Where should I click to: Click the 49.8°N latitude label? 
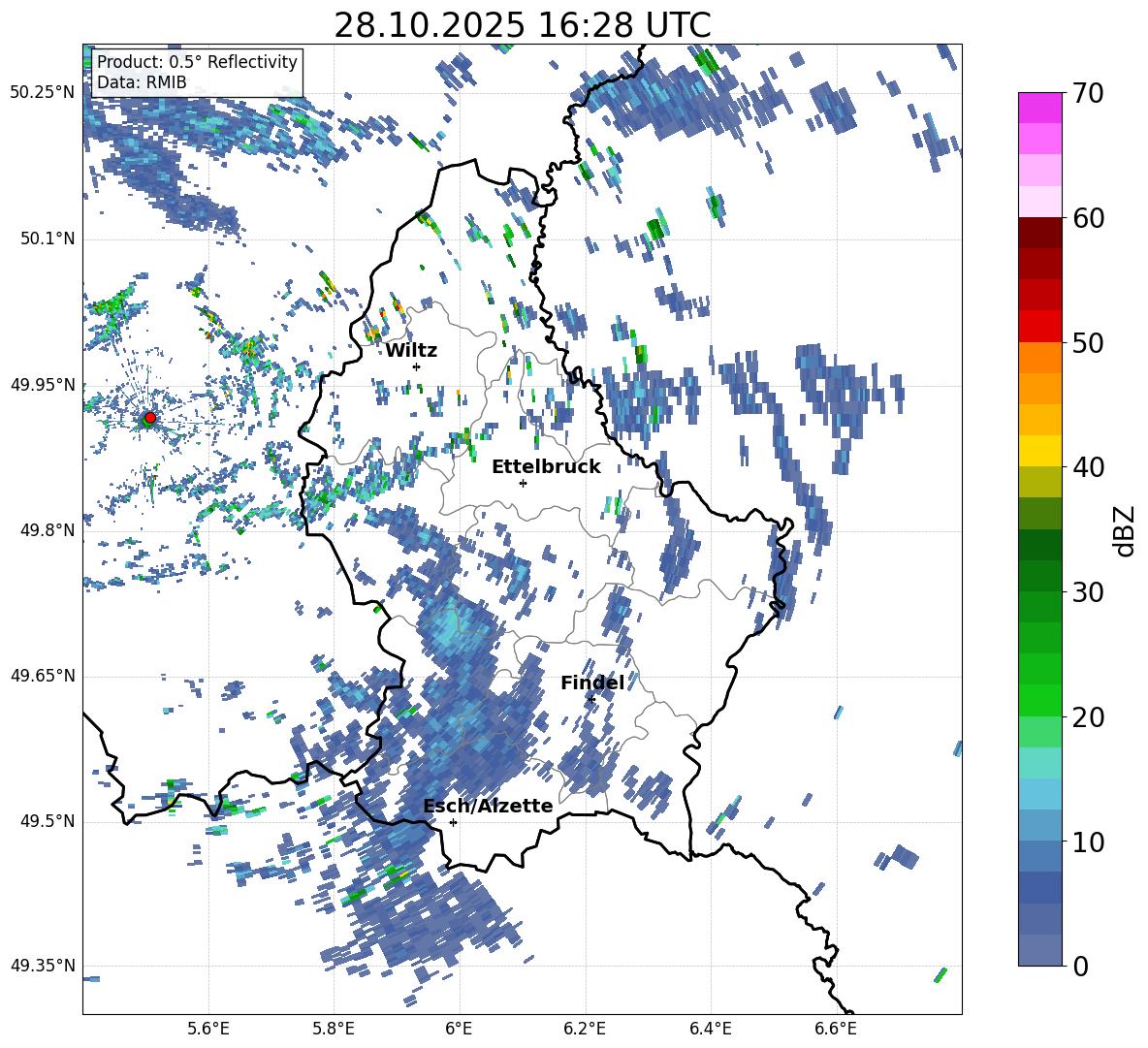point(47,530)
